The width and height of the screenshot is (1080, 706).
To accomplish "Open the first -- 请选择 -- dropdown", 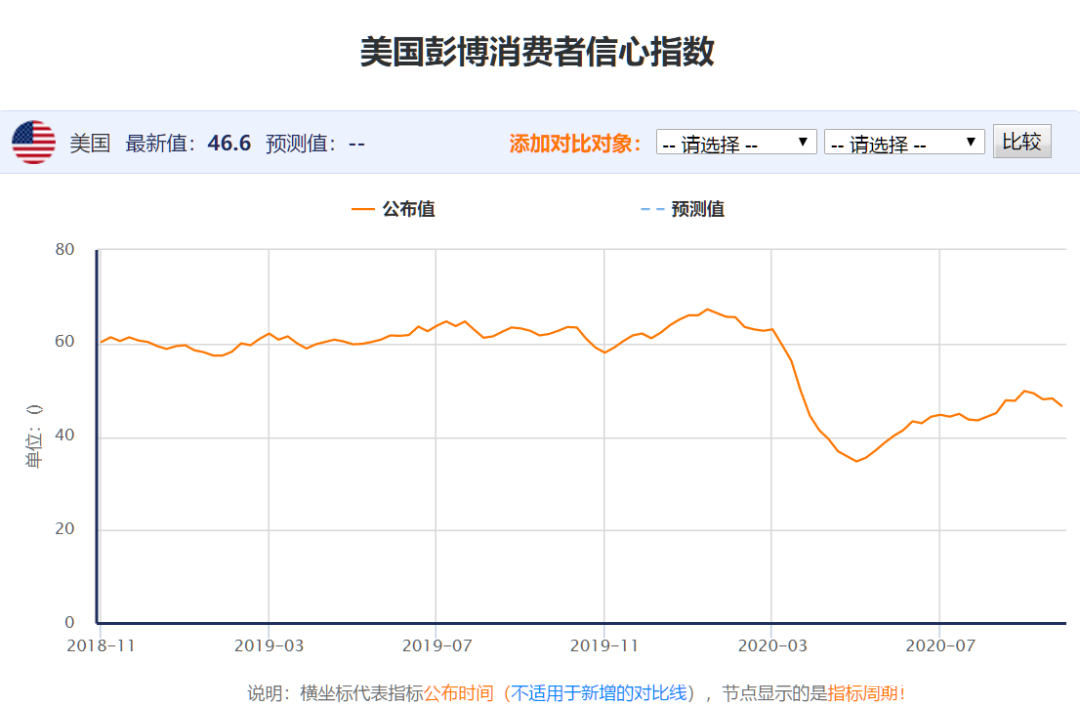I will click(x=736, y=141).
